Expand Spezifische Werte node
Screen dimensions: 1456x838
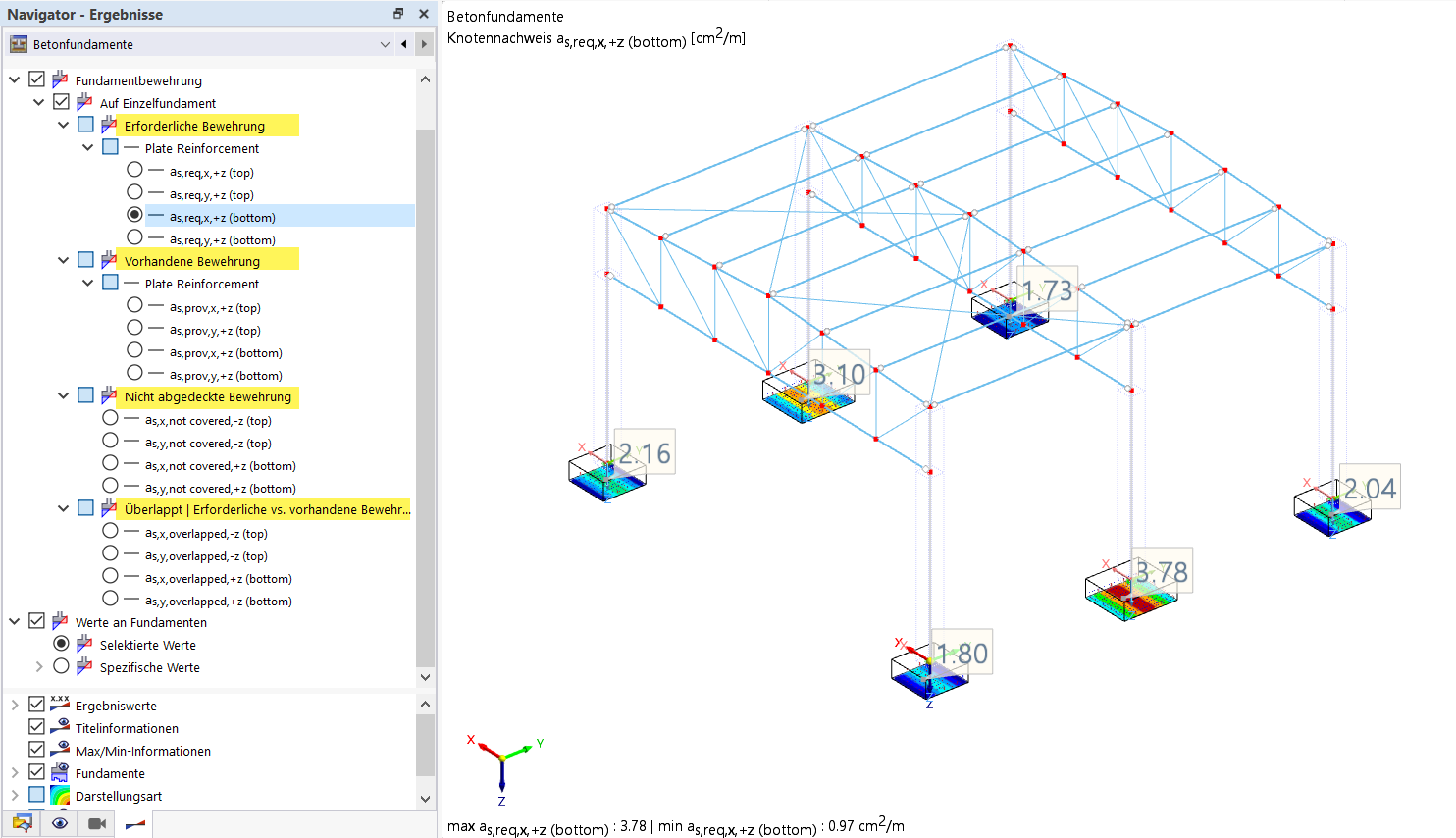(x=39, y=666)
